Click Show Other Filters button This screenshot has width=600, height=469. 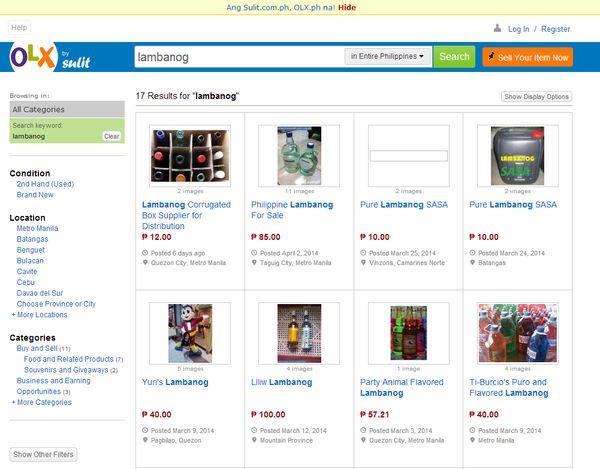pos(43,454)
